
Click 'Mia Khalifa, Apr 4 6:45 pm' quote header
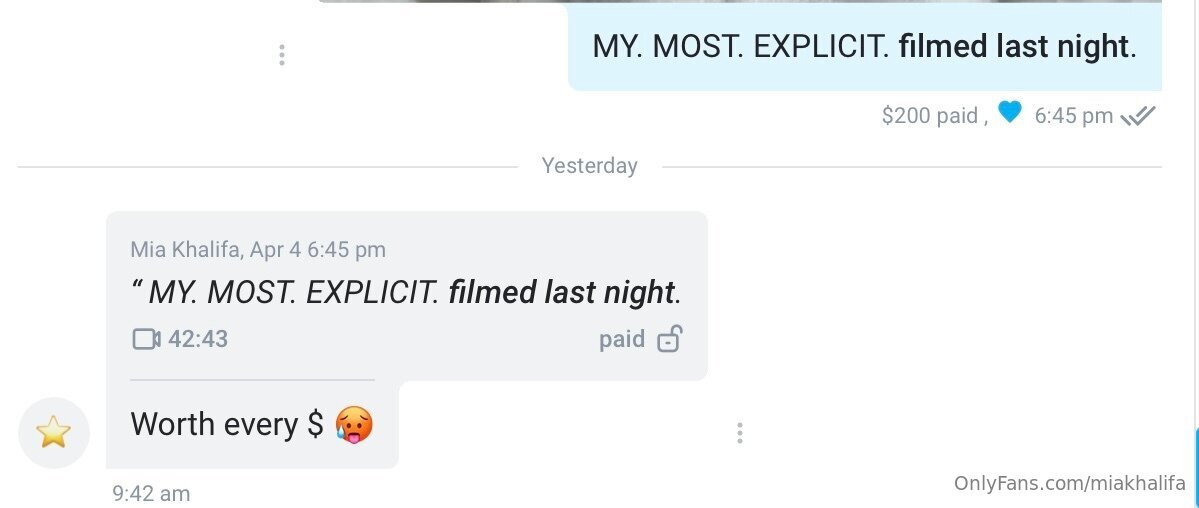click(x=258, y=250)
